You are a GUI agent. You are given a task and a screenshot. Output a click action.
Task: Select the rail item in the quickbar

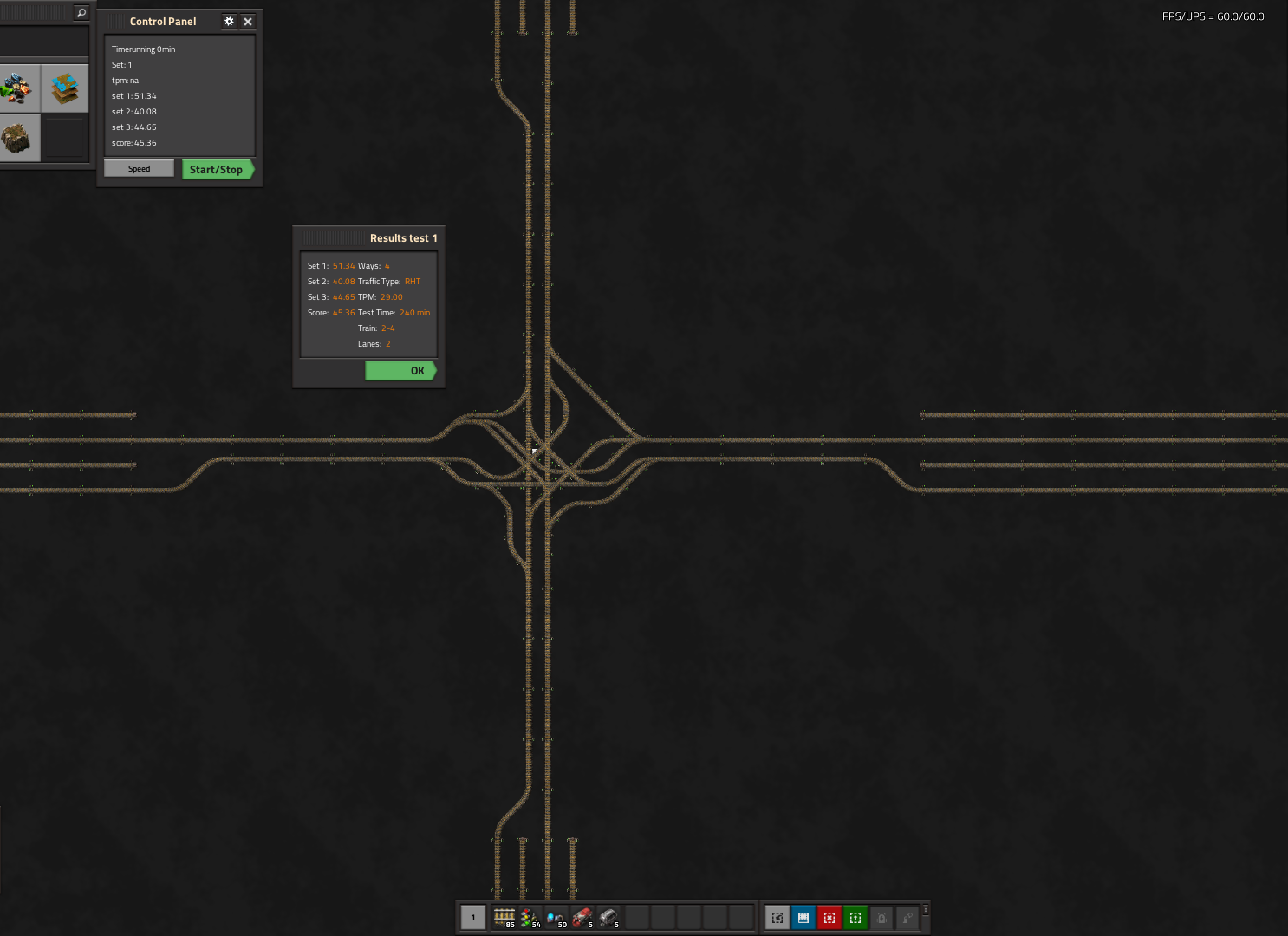click(x=504, y=918)
